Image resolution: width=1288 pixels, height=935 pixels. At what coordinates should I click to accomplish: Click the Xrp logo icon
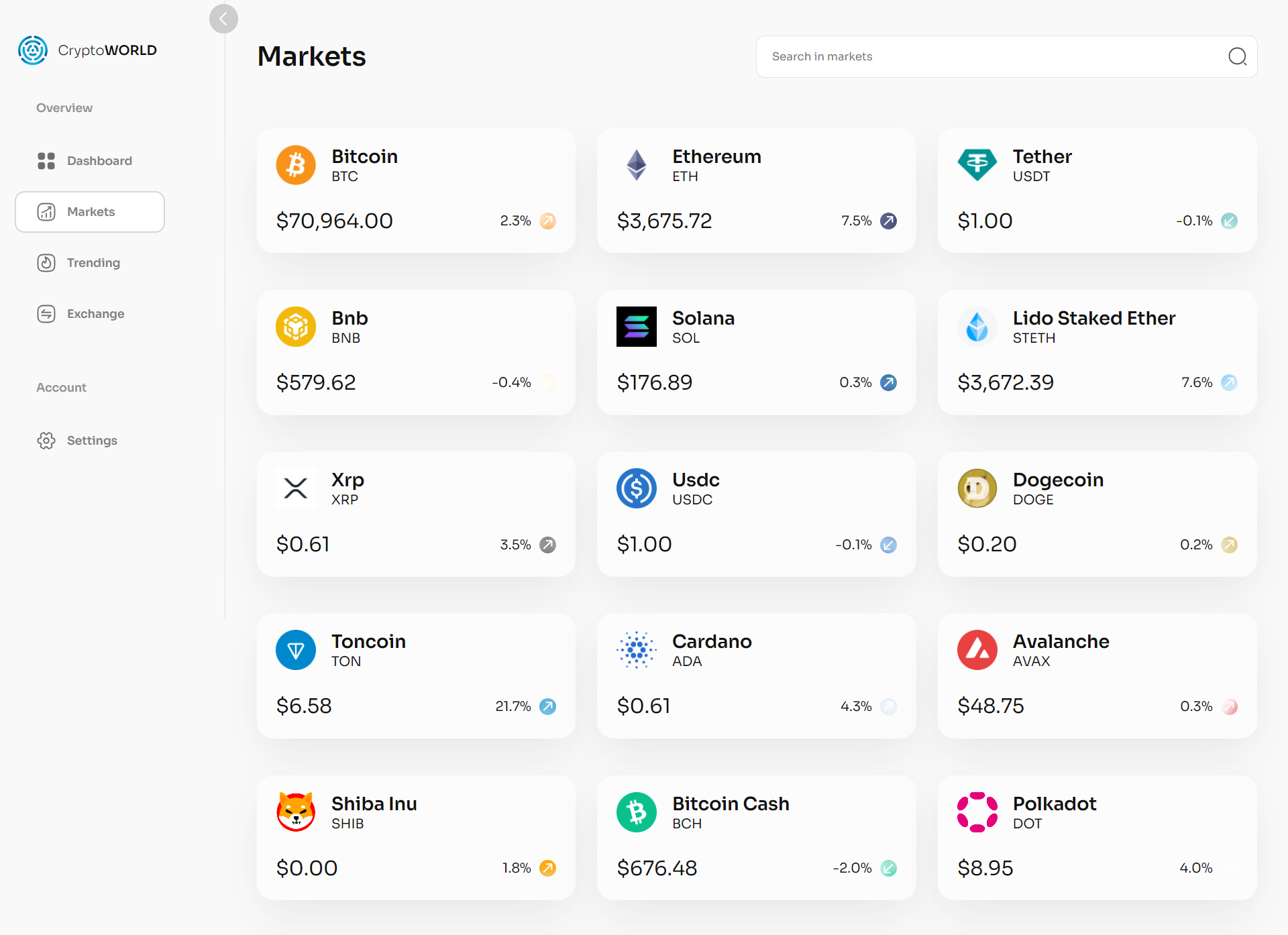[x=296, y=488]
